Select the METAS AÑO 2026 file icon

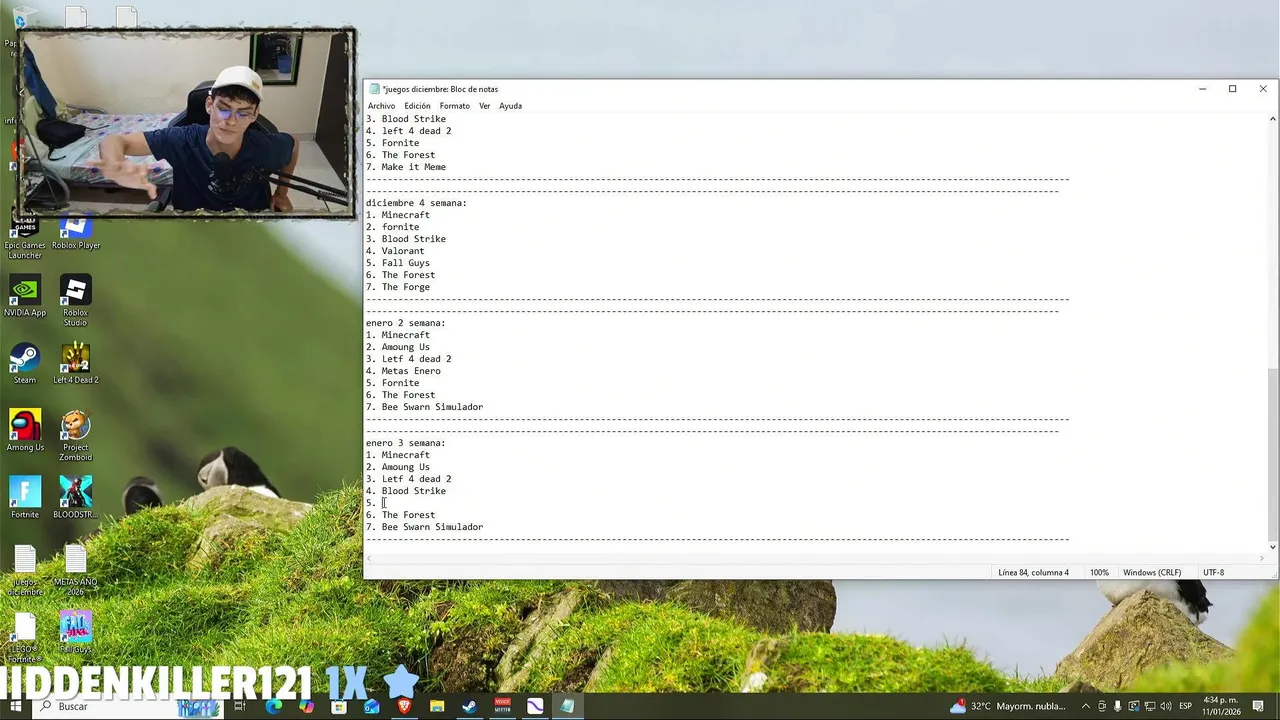point(76,570)
